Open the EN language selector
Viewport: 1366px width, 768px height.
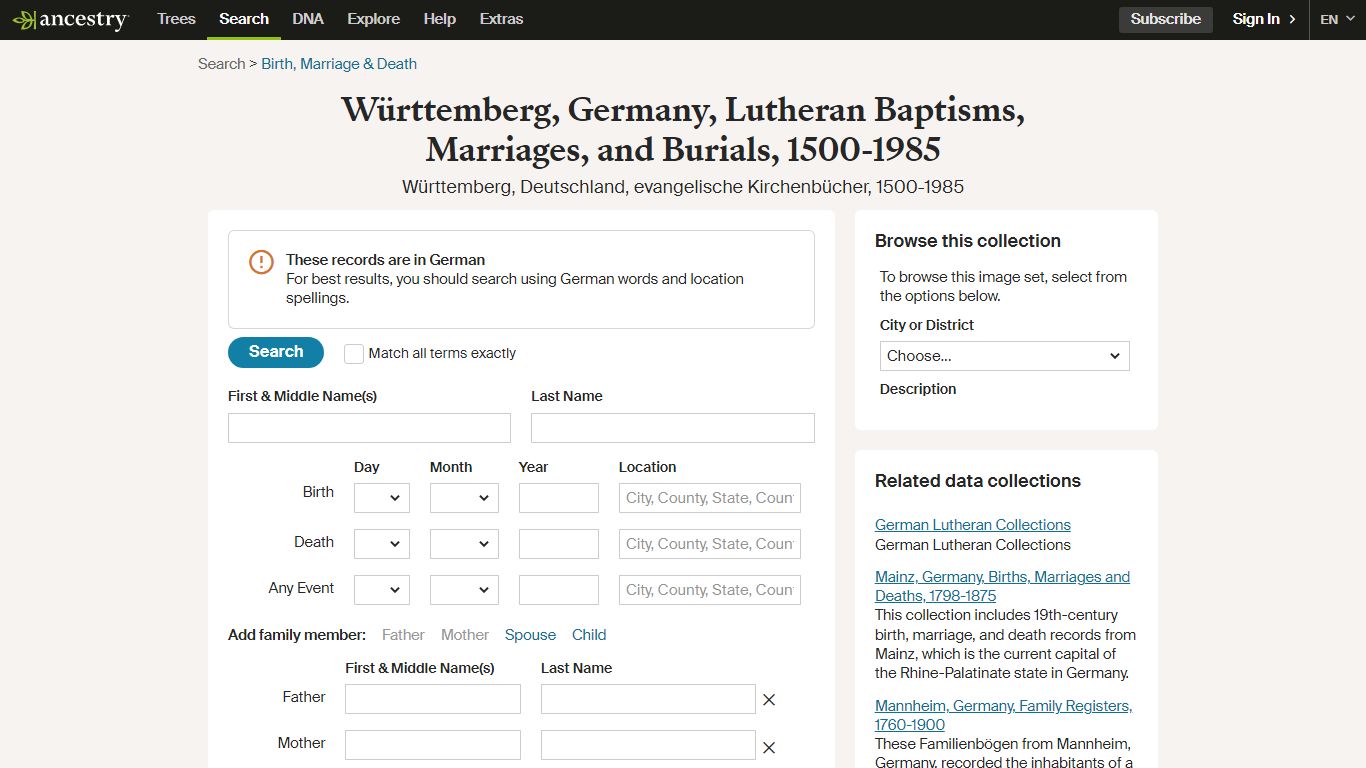pos(1337,19)
